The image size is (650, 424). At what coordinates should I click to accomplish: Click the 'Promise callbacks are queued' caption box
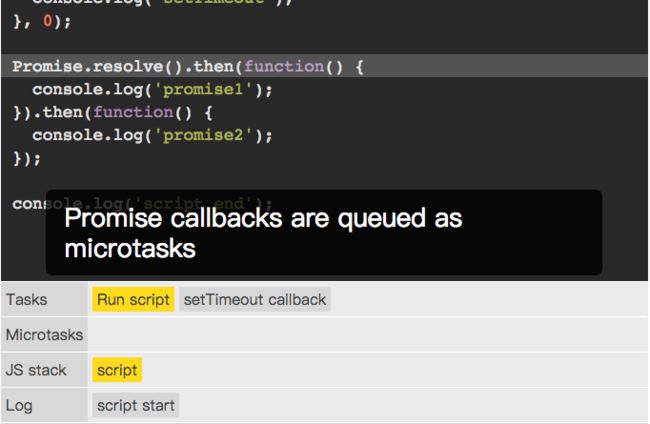click(x=324, y=233)
